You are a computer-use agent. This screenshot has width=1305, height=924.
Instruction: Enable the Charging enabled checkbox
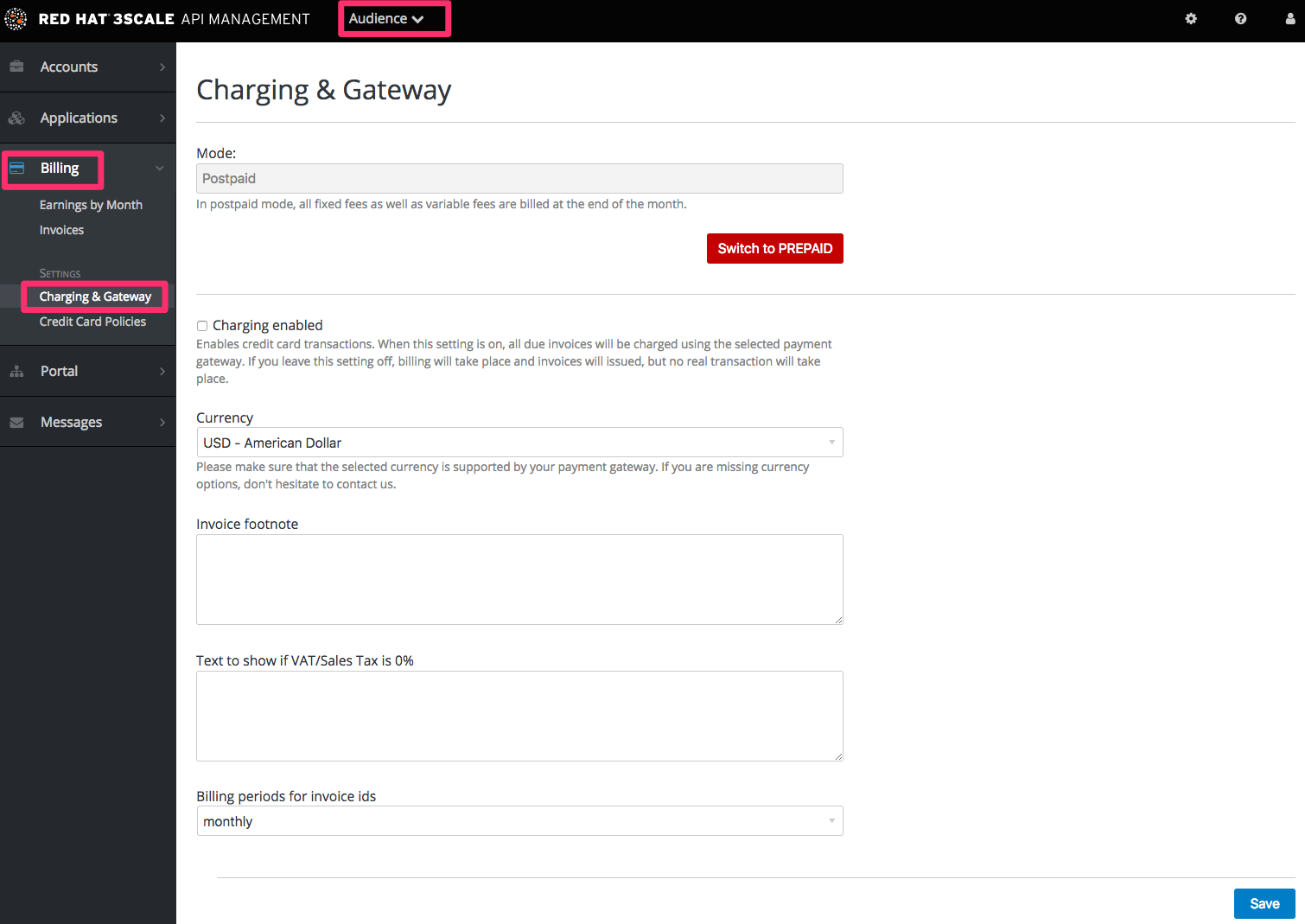tap(202, 326)
